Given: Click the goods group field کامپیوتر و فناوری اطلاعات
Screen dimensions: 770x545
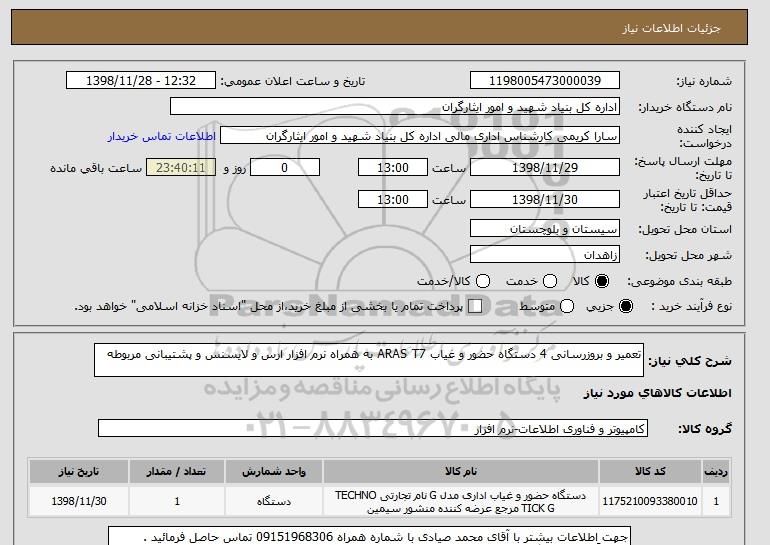Looking at the screenshot, I should point(373,428).
